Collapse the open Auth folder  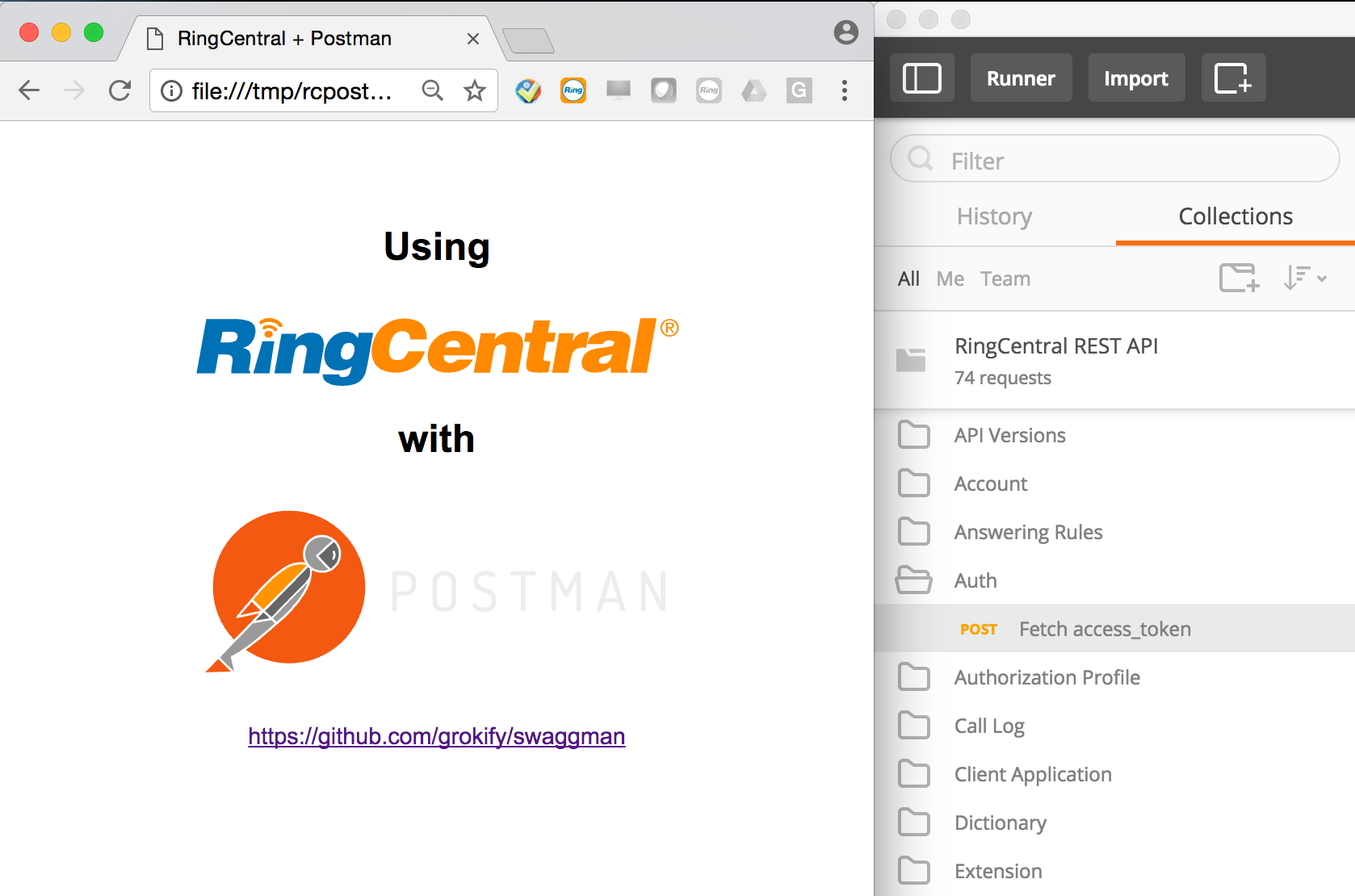[x=1114, y=580]
